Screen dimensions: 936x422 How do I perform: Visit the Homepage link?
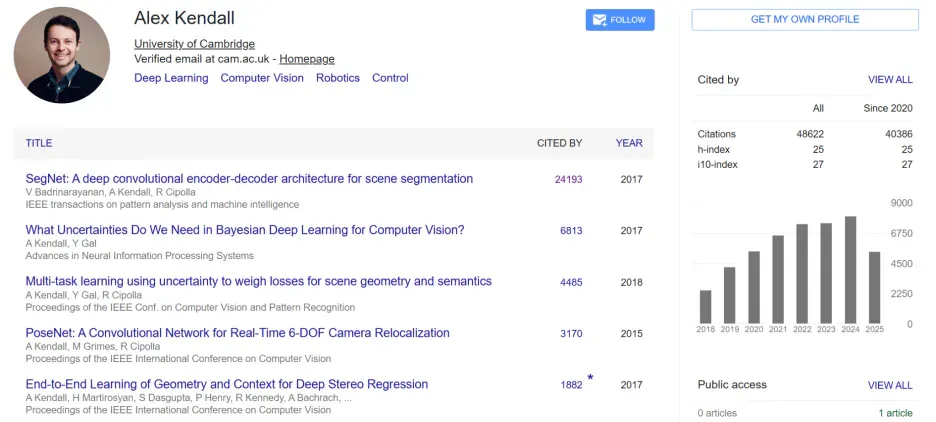(x=307, y=59)
